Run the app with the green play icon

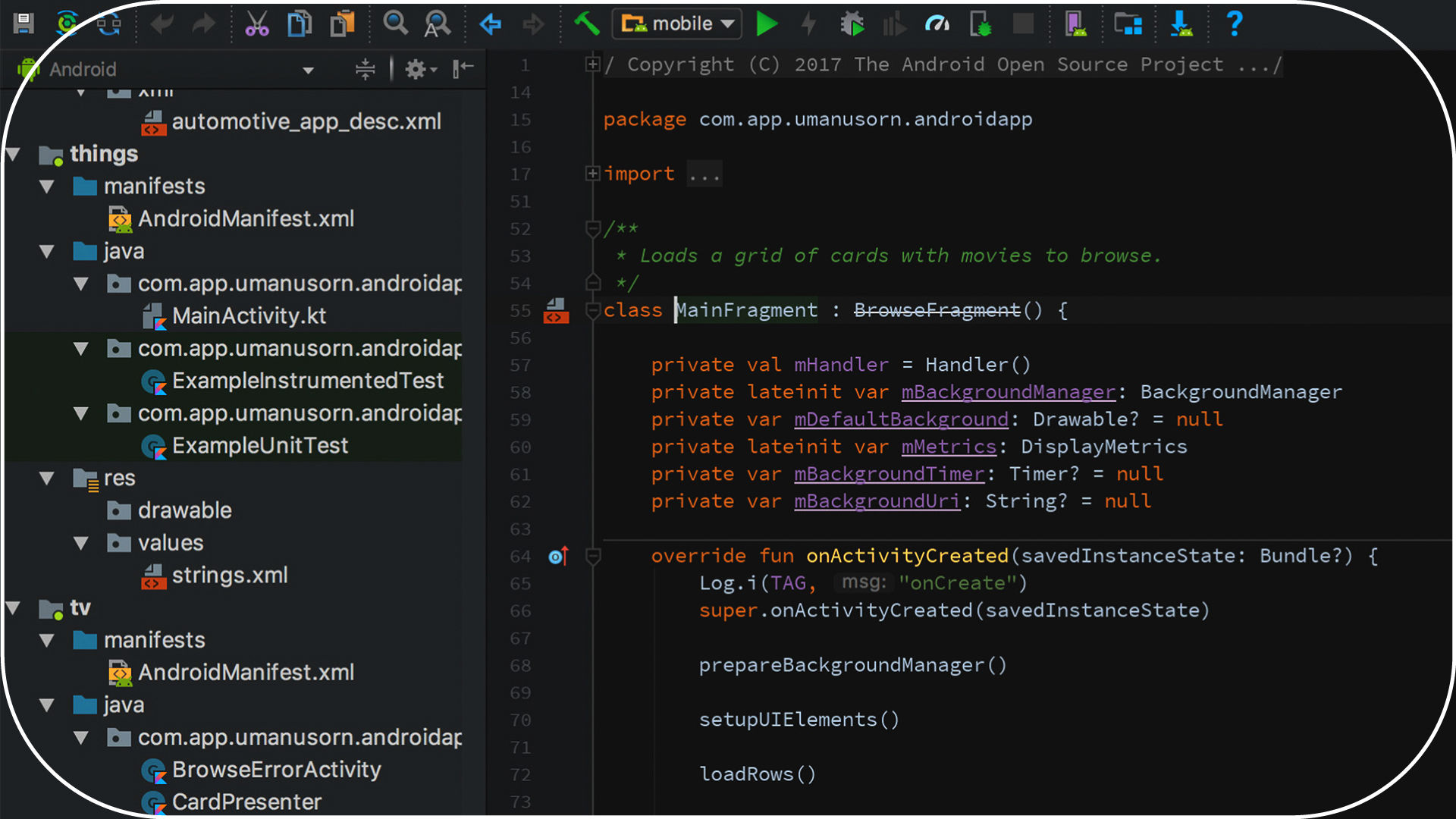tap(767, 24)
